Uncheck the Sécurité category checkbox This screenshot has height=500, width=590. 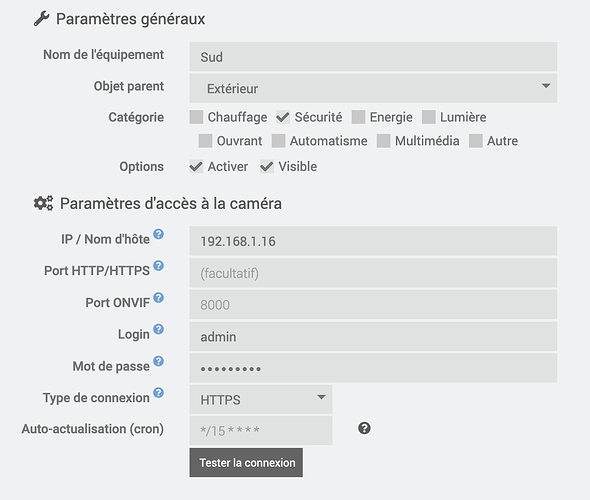(x=283, y=117)
